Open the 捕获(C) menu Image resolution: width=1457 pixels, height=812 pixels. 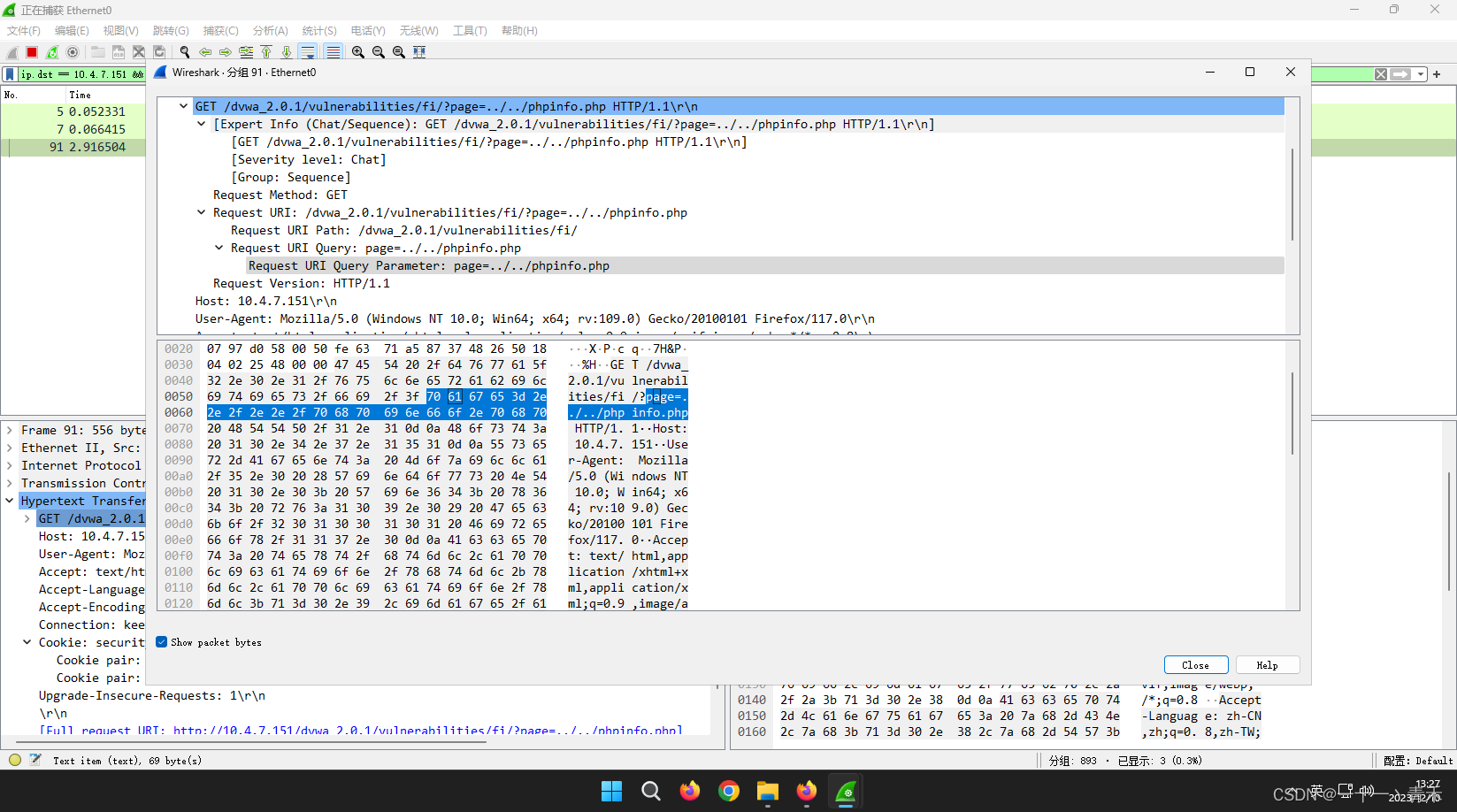(x=220, y=30)
